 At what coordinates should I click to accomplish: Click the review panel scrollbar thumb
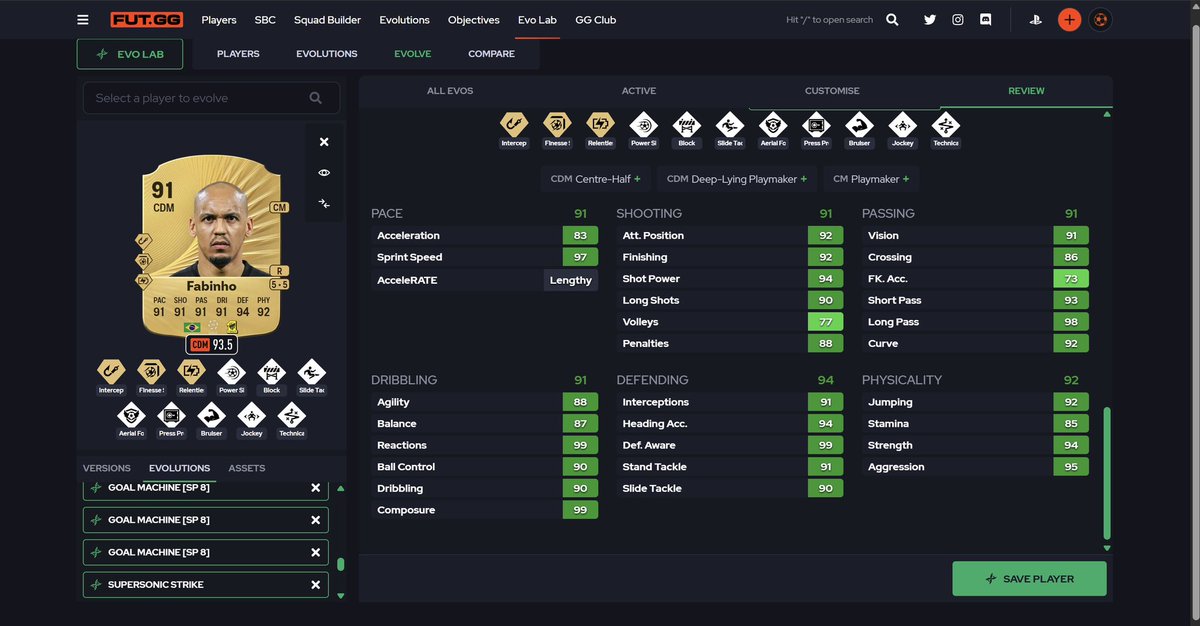1106,473
